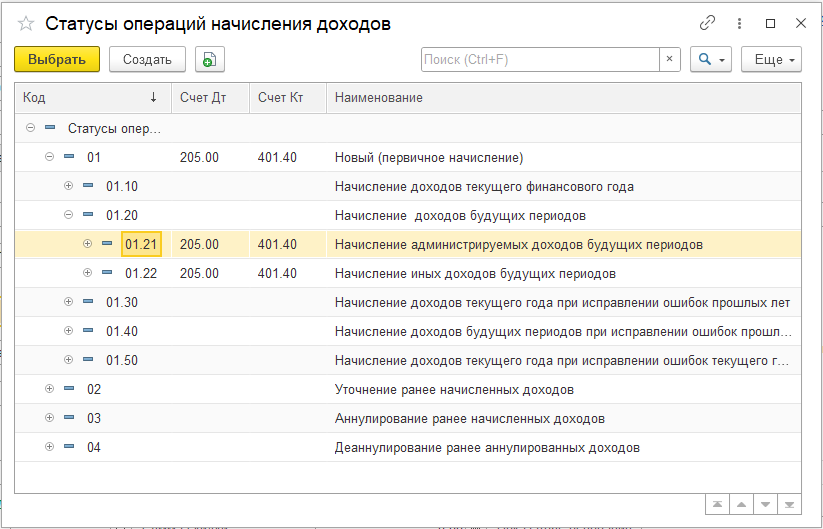The height and width of the screenshot is (529, 823).
Task: Expand the 01.21 tree node
Action: (88, 244)
